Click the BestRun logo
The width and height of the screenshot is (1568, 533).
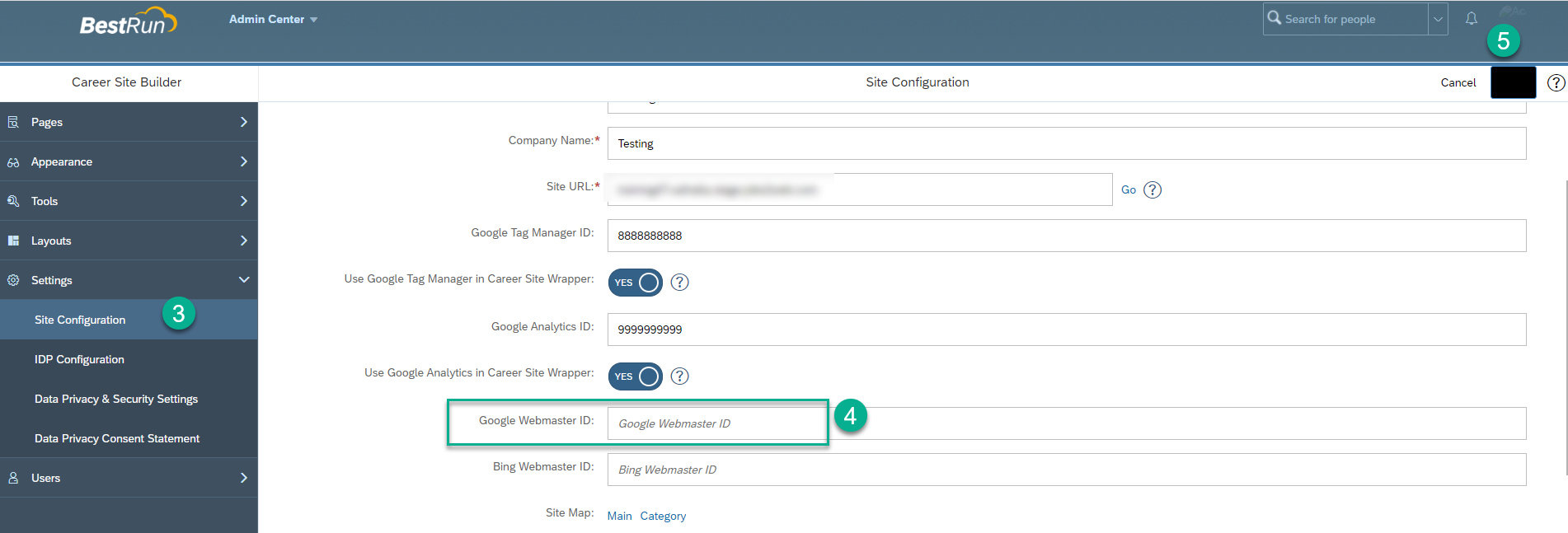pos(128,21)
